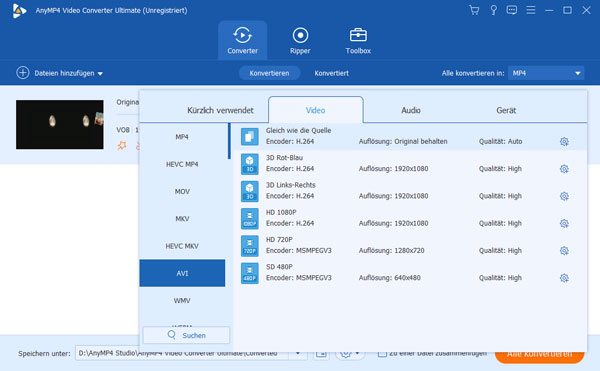The width and height of the screenshot is (600, 371).
Task: Click the Auflösung: Original behalten value
Action: 403,142
